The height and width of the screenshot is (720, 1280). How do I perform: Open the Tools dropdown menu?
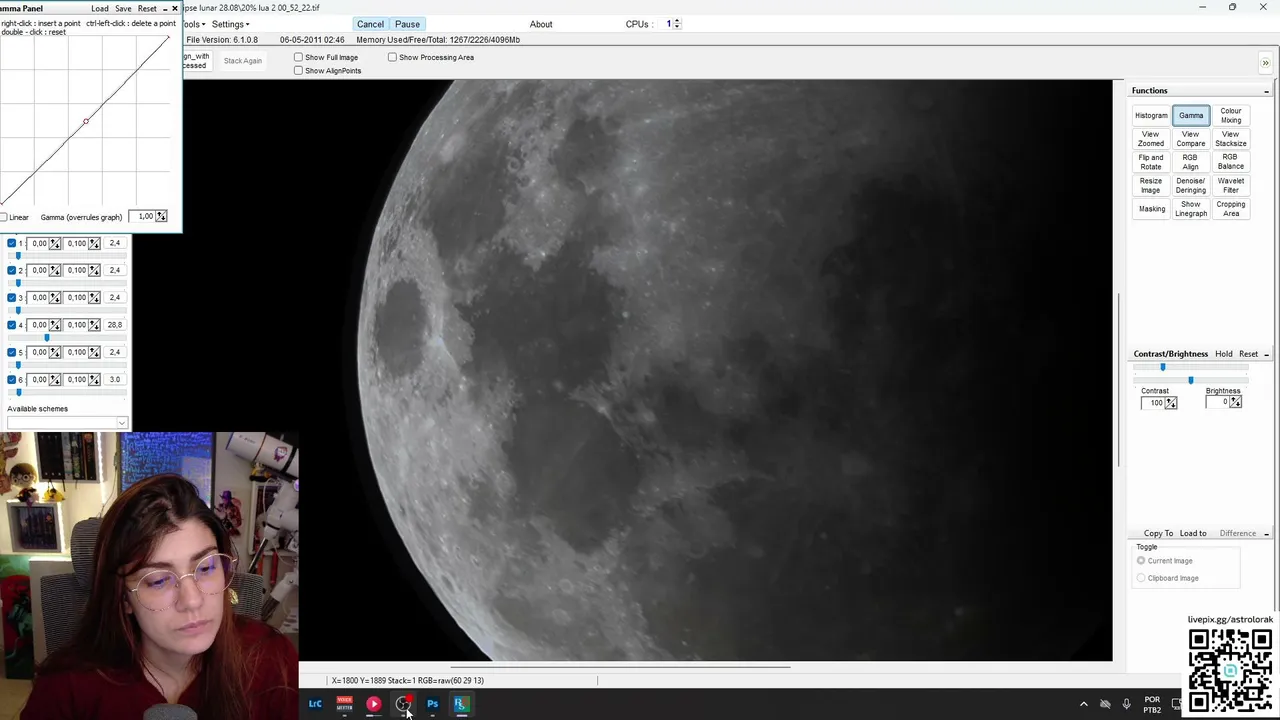click(195, 24)
